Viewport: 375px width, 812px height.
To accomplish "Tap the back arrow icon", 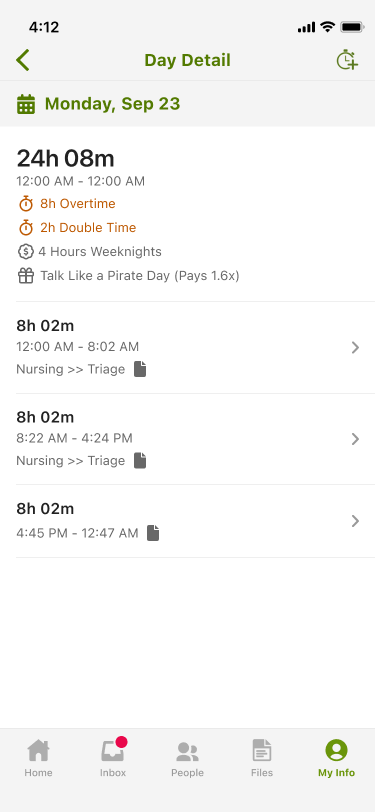I will click(x=23, y=61).
